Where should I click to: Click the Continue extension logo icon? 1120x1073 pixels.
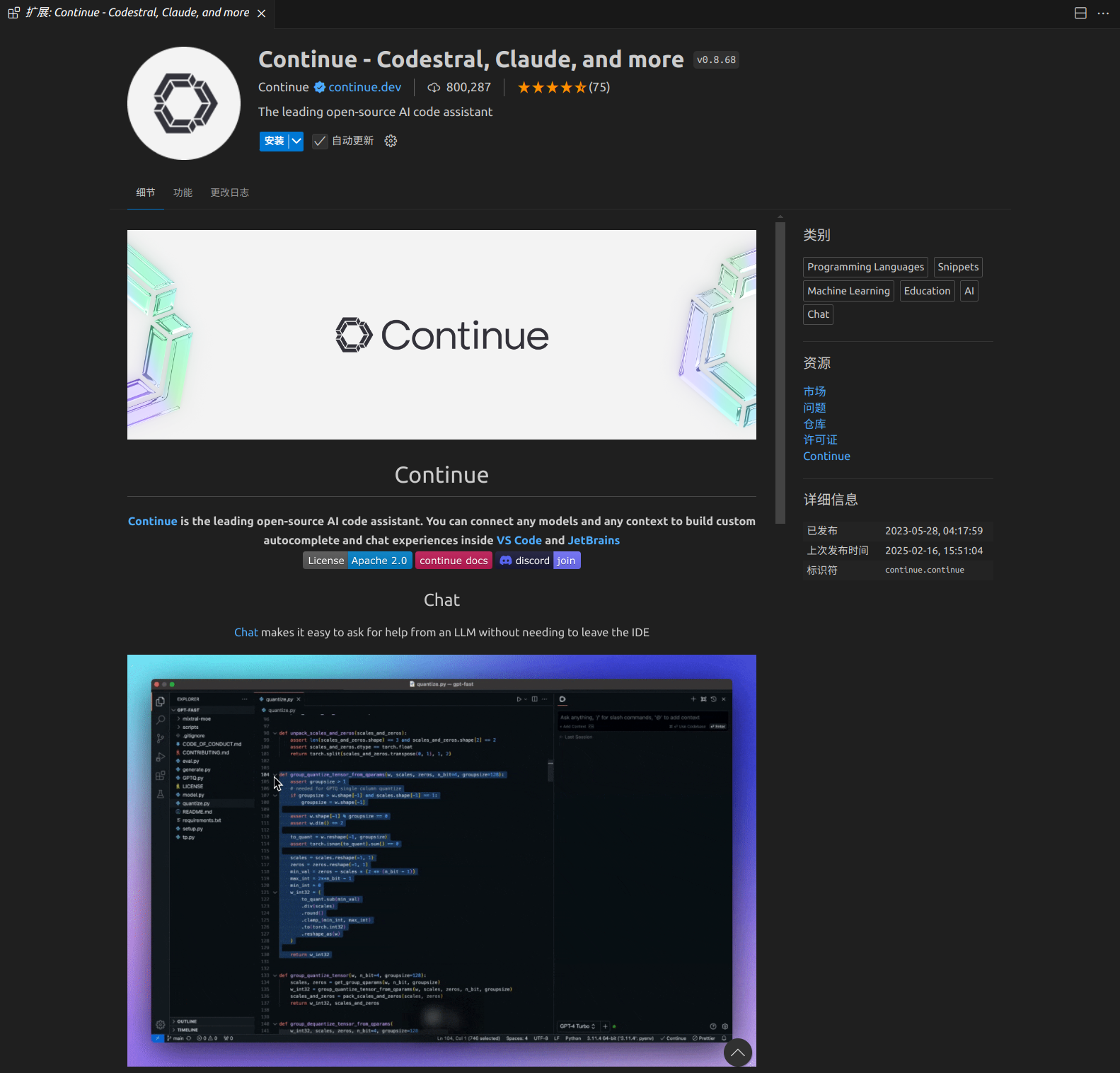click(184, 103)
